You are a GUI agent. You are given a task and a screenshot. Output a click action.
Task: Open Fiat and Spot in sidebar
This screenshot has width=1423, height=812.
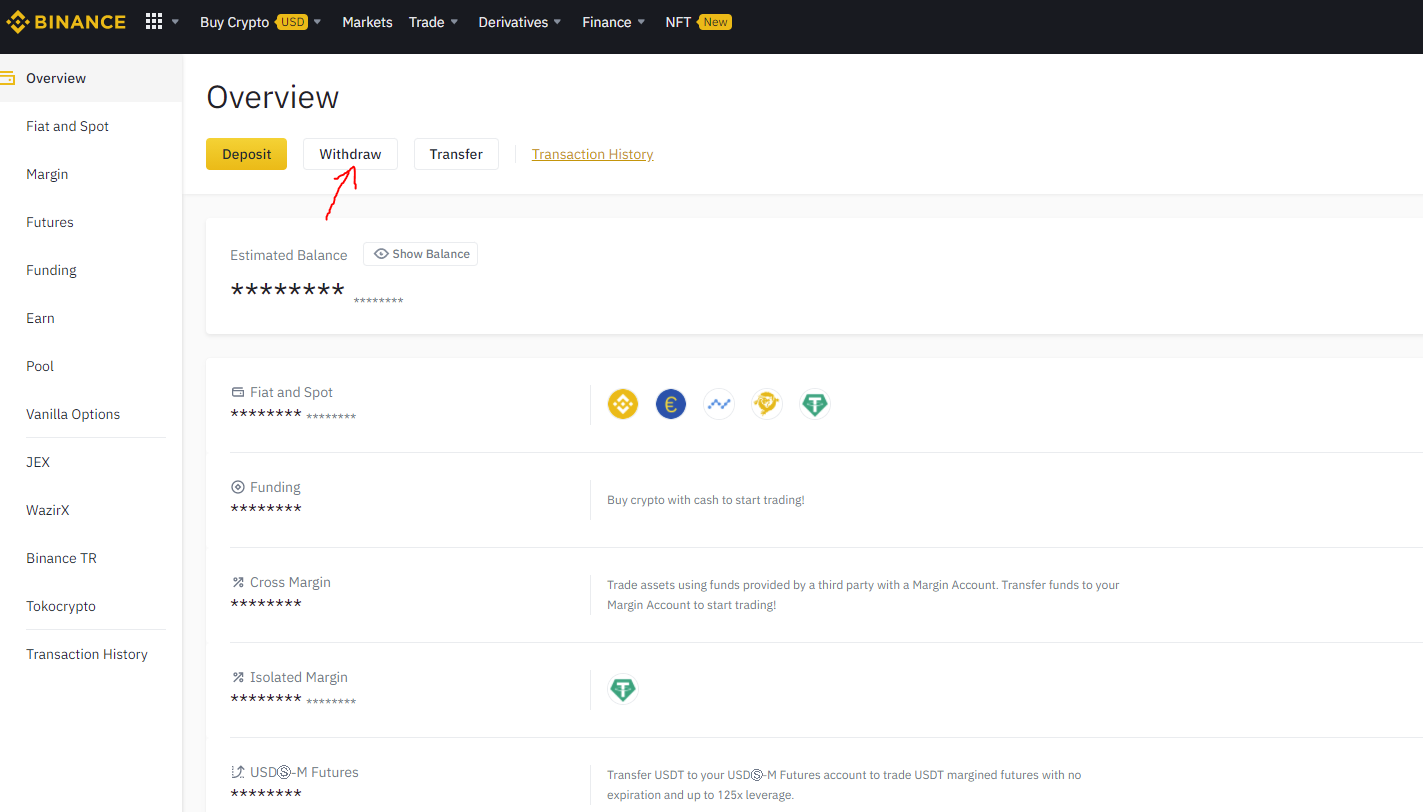67,126
